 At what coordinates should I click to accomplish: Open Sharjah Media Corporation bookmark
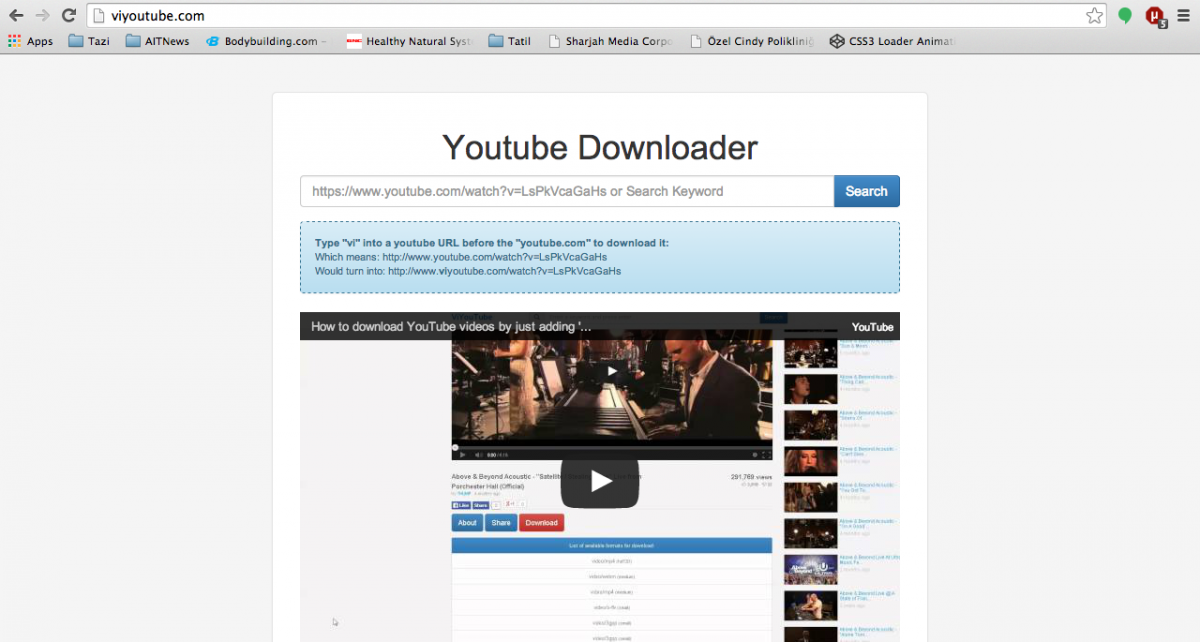611,41
